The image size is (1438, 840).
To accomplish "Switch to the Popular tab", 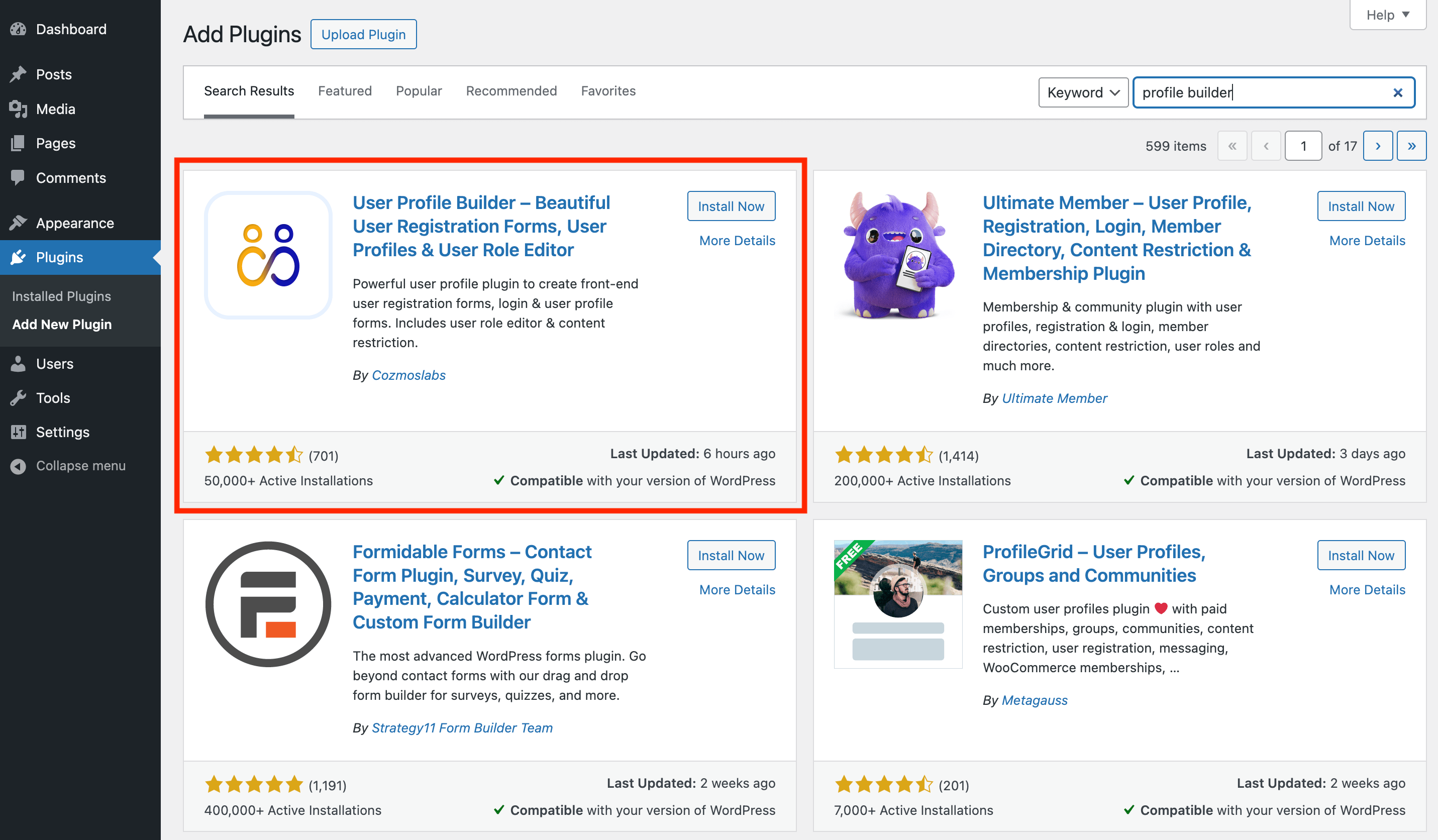I will pos(419,91).
